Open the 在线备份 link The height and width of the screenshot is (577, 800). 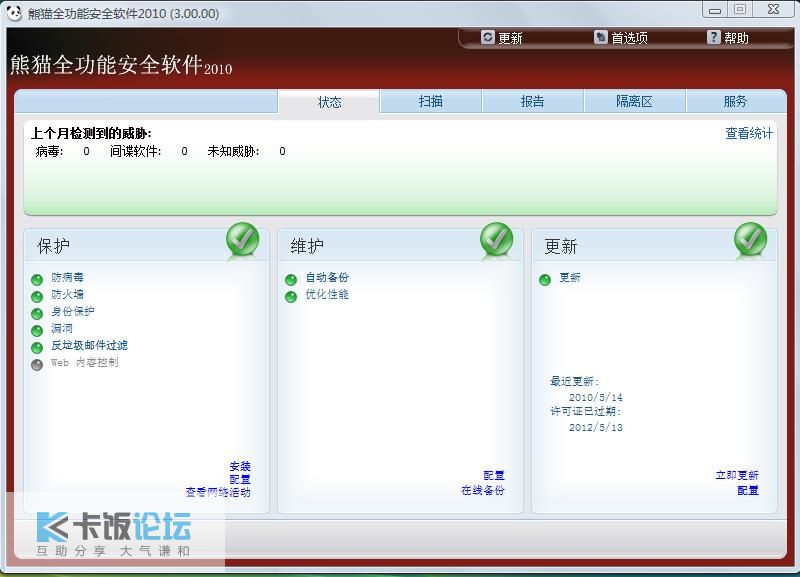coord(483,490)
